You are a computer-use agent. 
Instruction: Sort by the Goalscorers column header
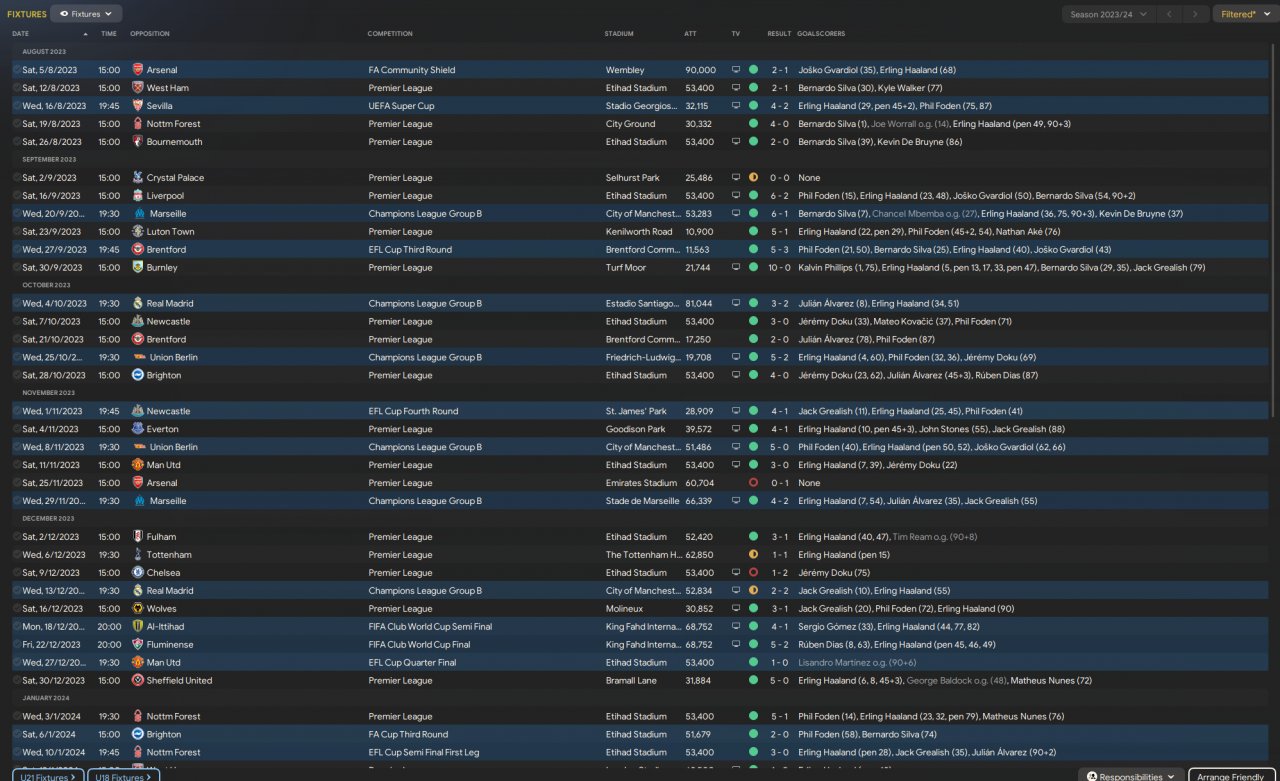tap(821, 34)
